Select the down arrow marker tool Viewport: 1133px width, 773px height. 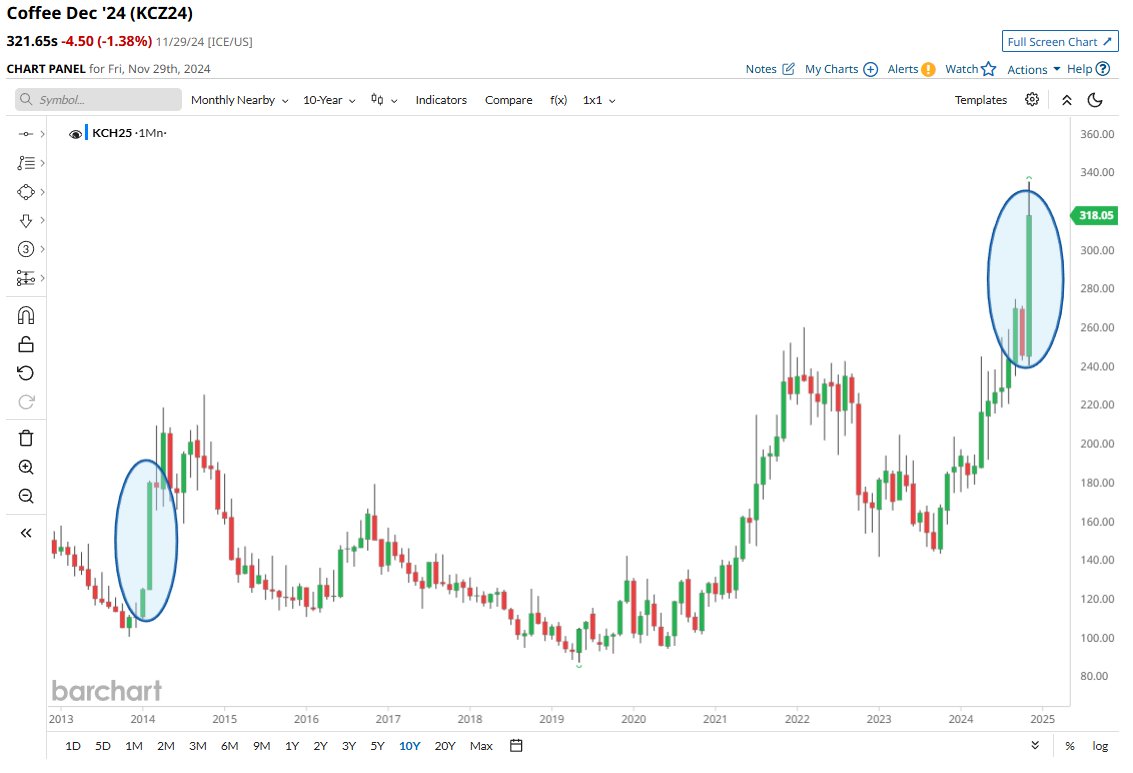pos(26,220)
